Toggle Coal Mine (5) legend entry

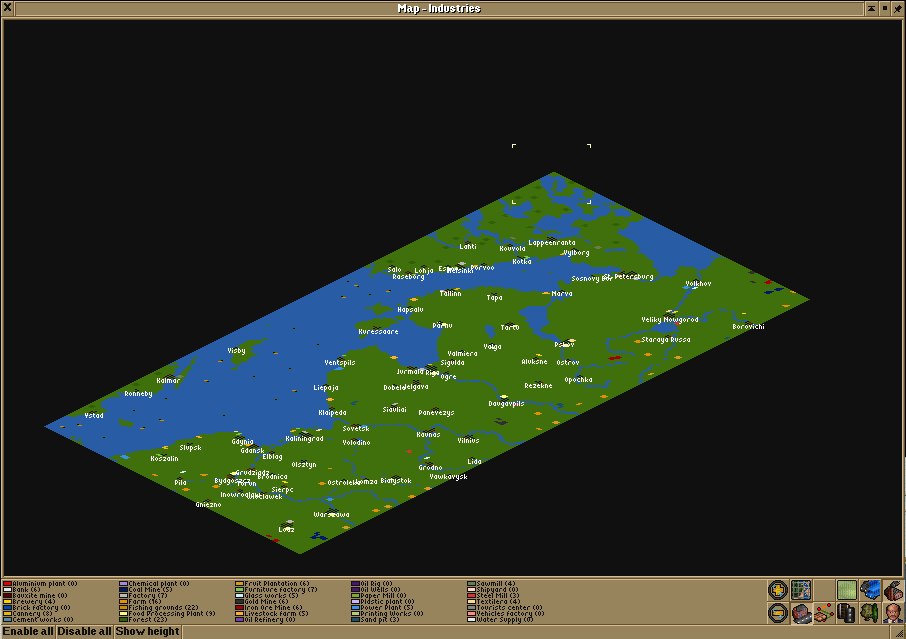[x=146, y=589]
